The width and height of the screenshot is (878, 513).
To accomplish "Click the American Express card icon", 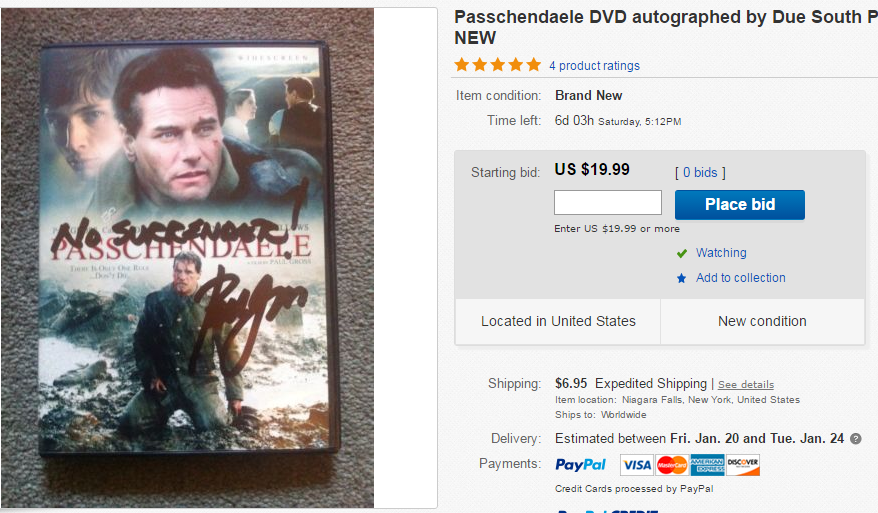I will [707, 464].
